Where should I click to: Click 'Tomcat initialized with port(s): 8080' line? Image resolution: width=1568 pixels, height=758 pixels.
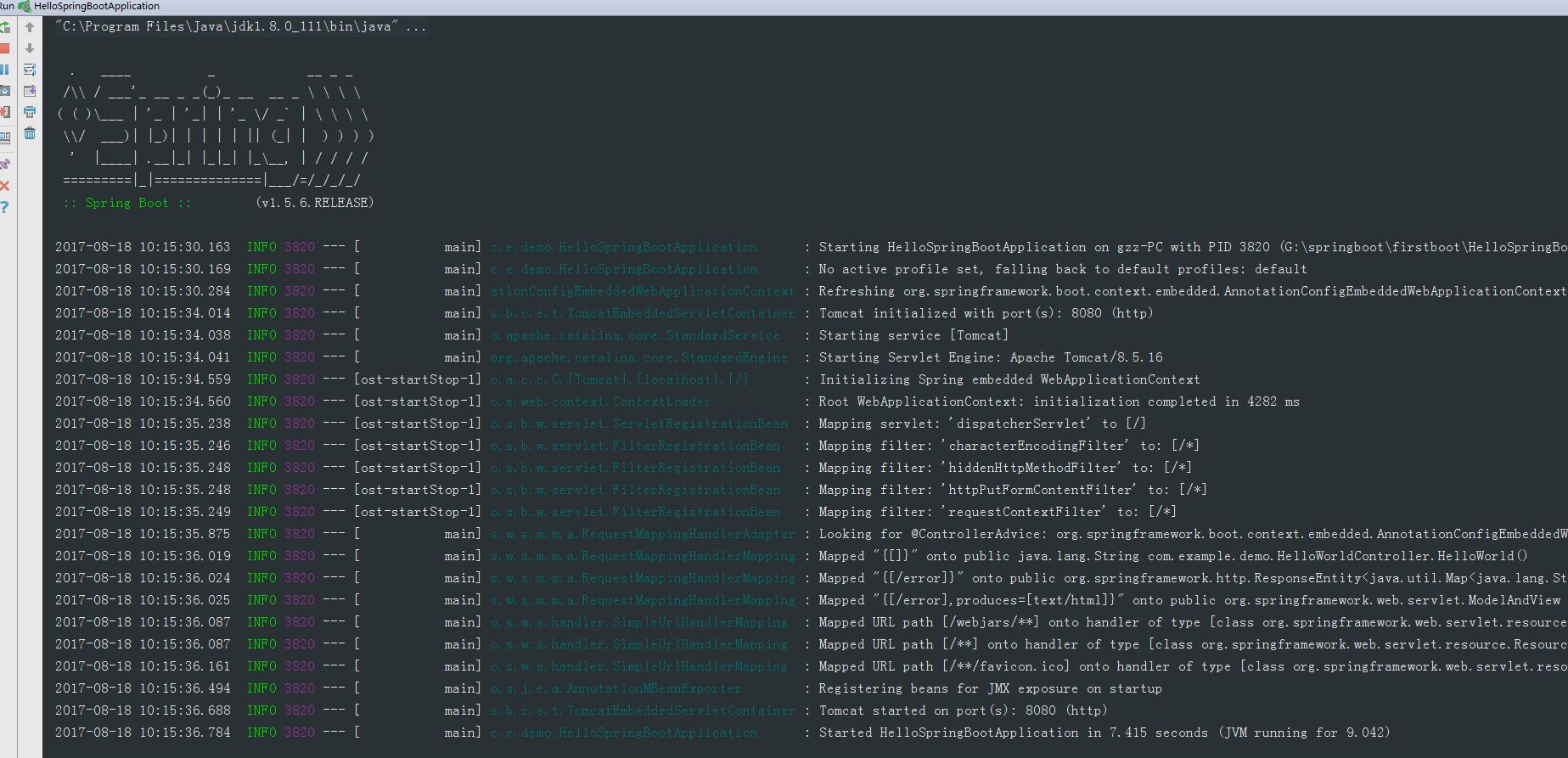986,313
